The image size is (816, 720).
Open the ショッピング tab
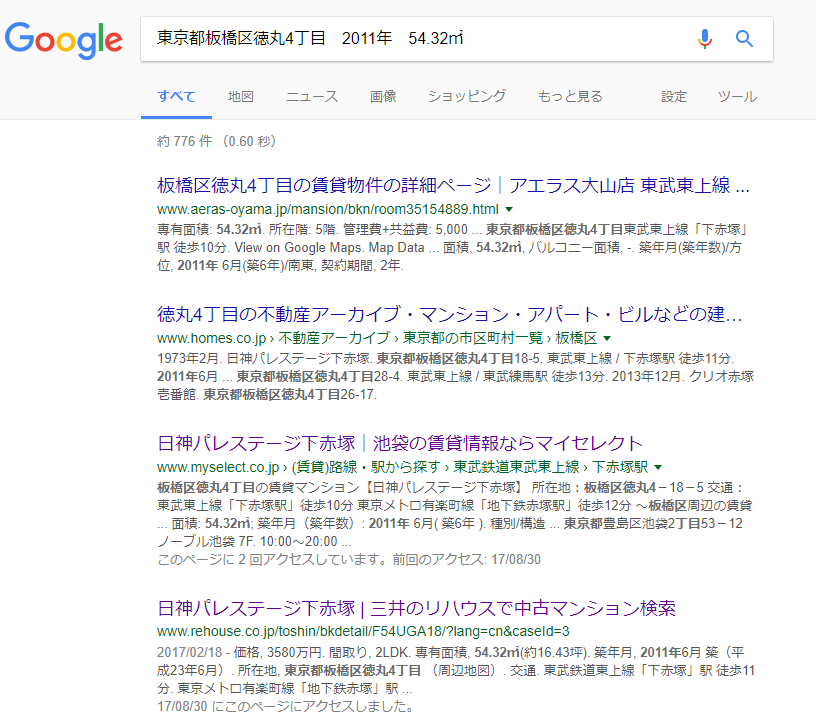click(x=467, y=96)
